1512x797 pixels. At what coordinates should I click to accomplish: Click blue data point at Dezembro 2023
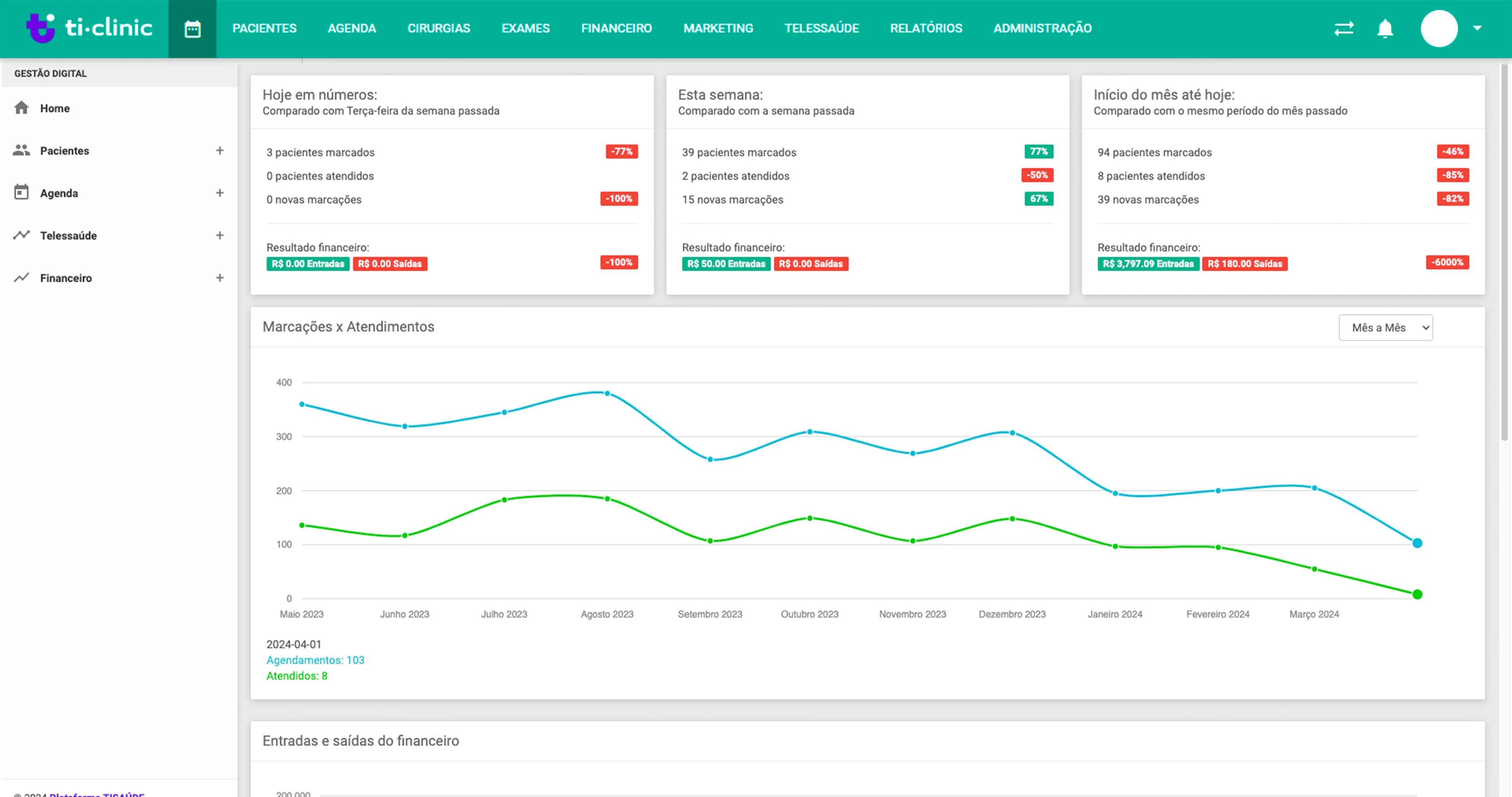pos(1012,433)
